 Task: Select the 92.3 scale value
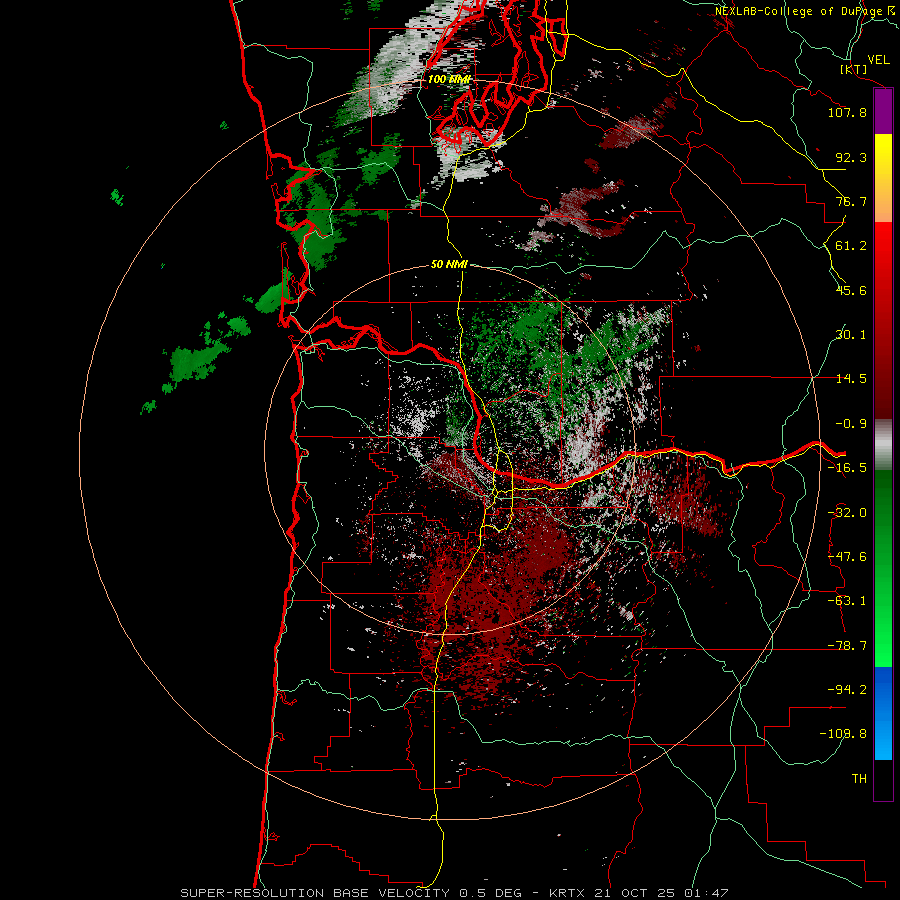(851, 157)
